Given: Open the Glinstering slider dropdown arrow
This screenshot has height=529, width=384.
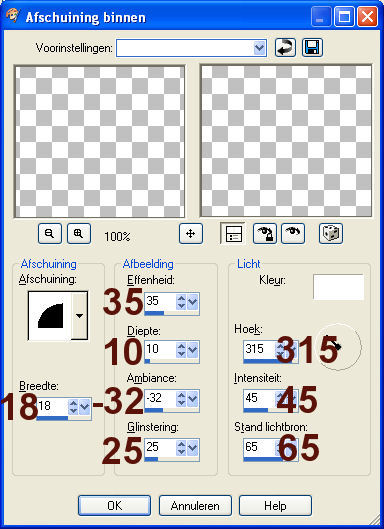Looking at the screenshot, I should (192, 448).
